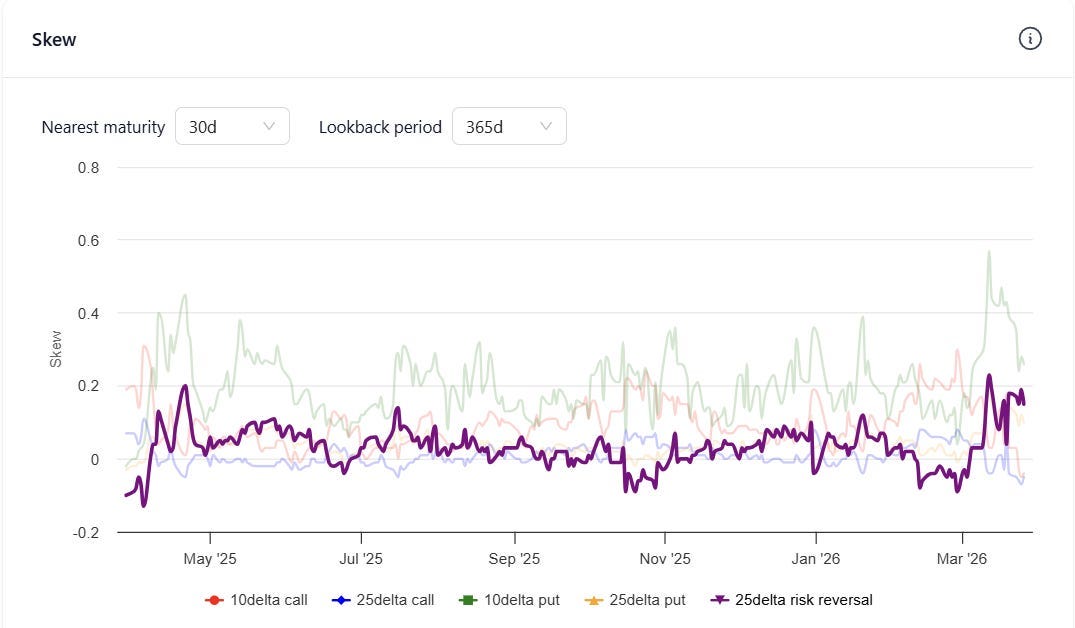Select the Mar '26 x-axis tick label
This screenshot has height=628, width=1075.
(x=962, y=559)
